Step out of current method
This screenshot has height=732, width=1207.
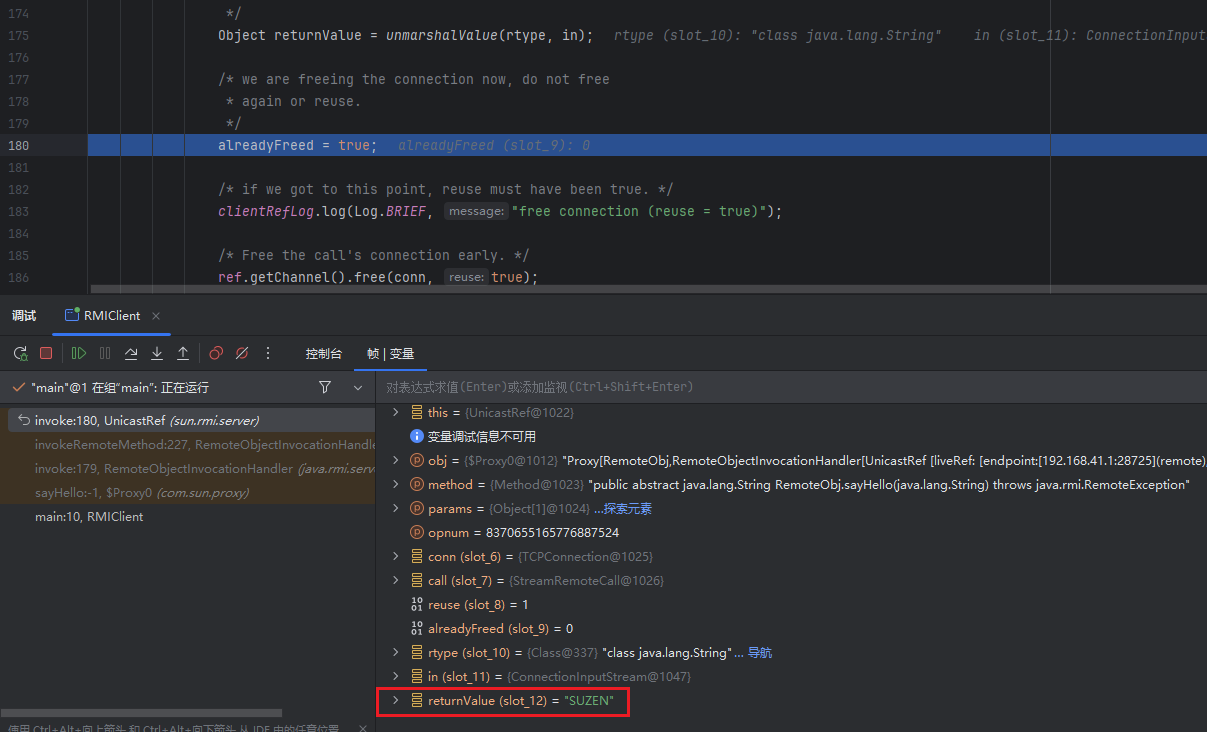point(183,353)
